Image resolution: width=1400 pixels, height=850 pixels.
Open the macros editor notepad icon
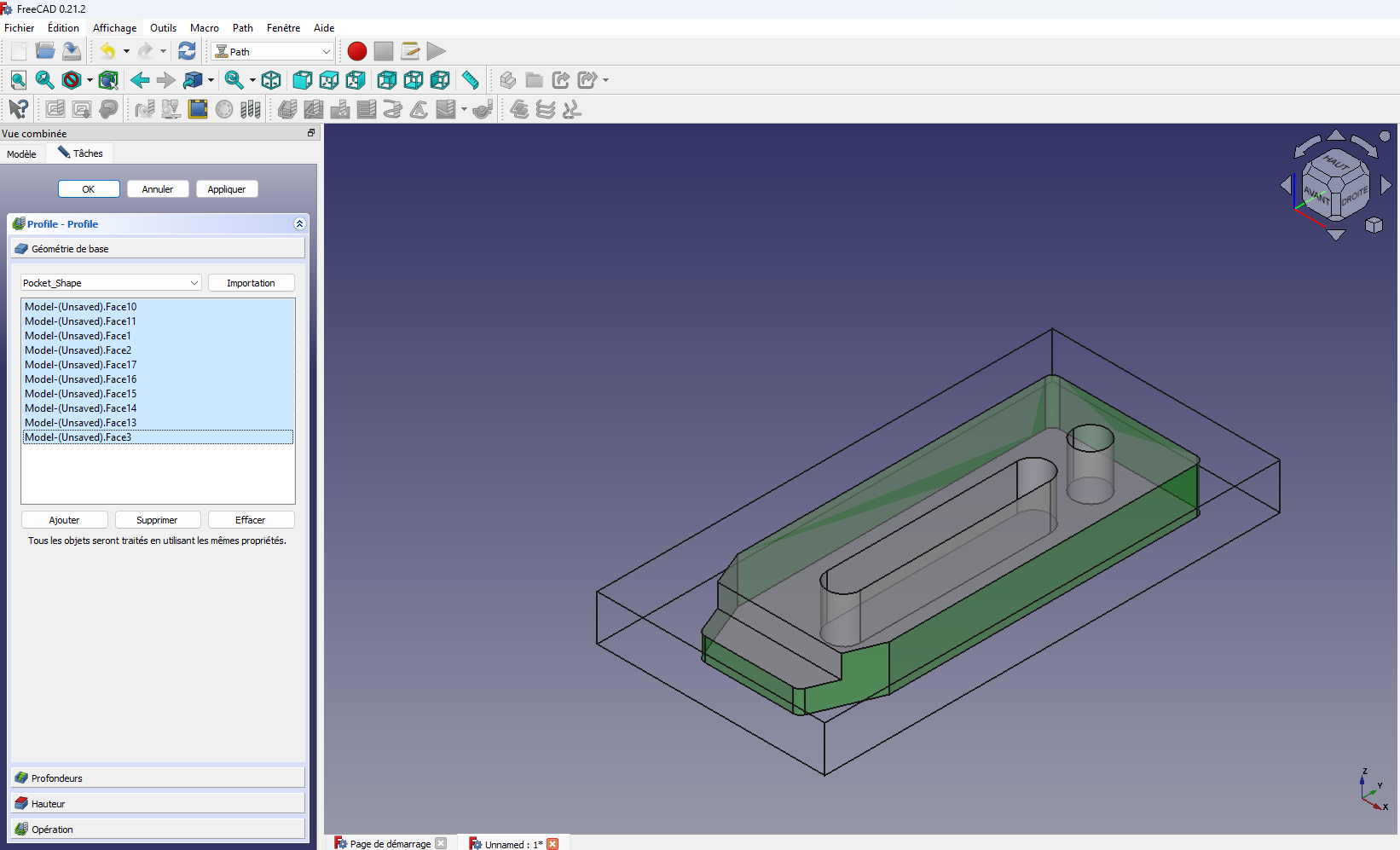tap(410, 51)
